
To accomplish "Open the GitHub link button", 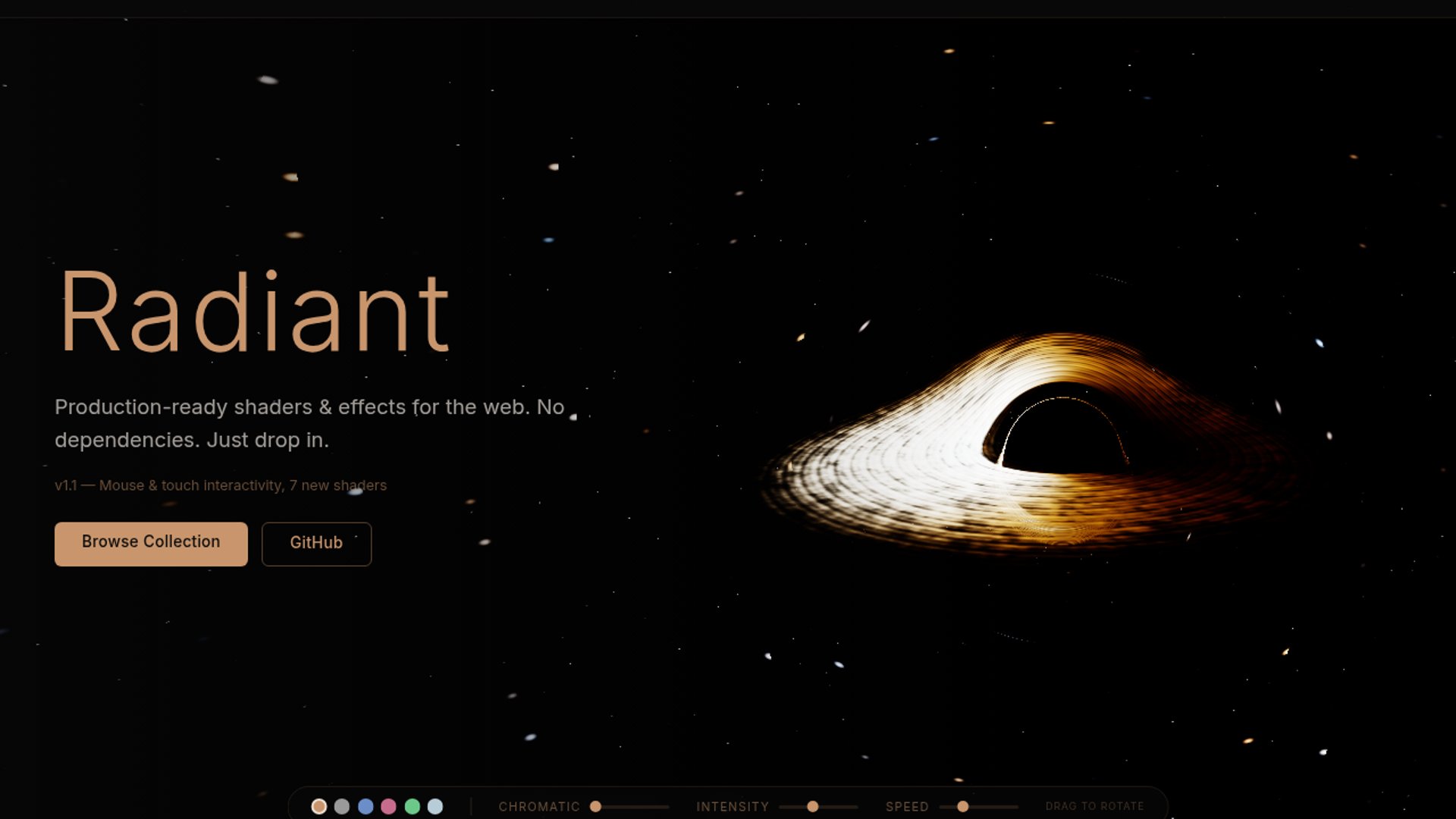I will [x=316, y=543].
